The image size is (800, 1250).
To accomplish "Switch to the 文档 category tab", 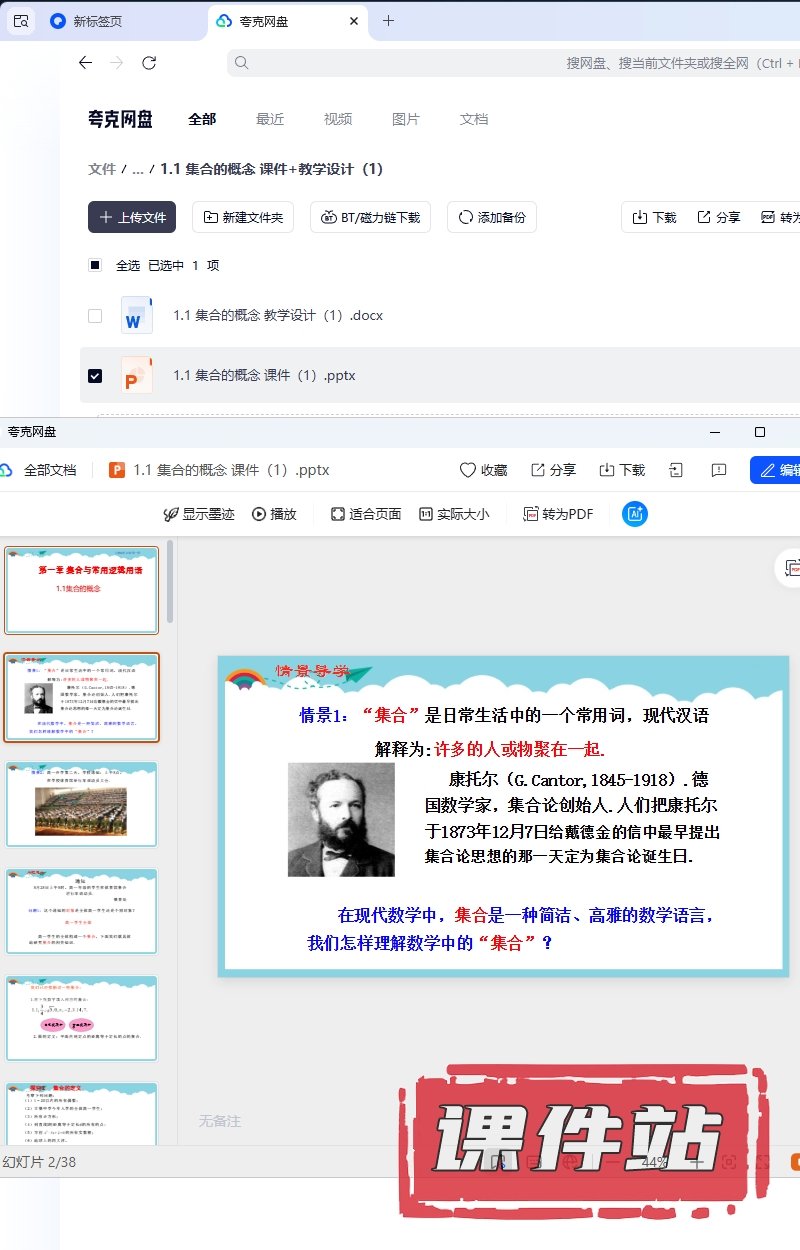I will click(473, 119).
